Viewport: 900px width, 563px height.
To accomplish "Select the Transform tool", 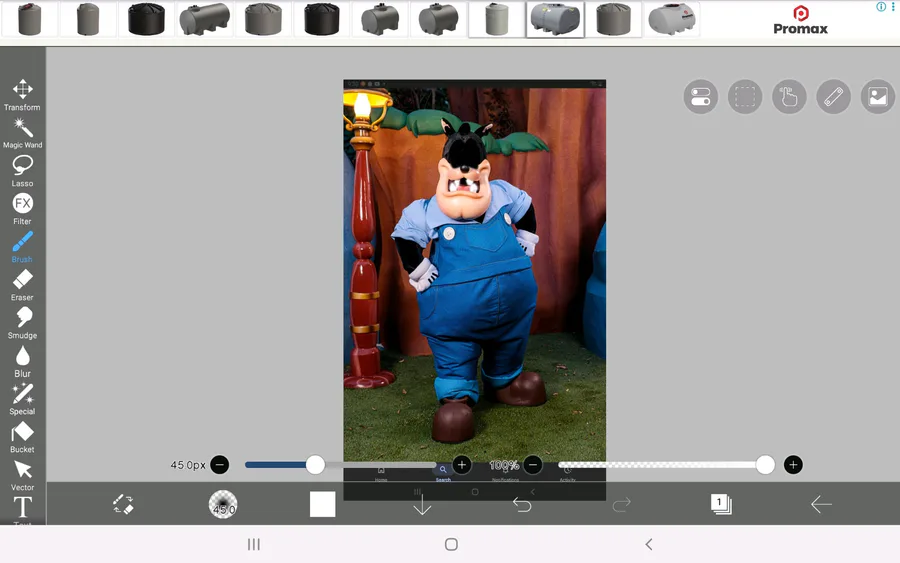I will pyautogui.click(x=22, y=95).
